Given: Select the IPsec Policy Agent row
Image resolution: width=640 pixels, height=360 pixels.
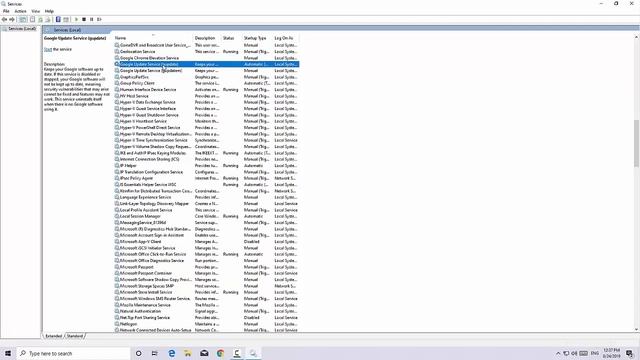Looking at the screenshot, I should pyautogui.click(x=207, y=178).
